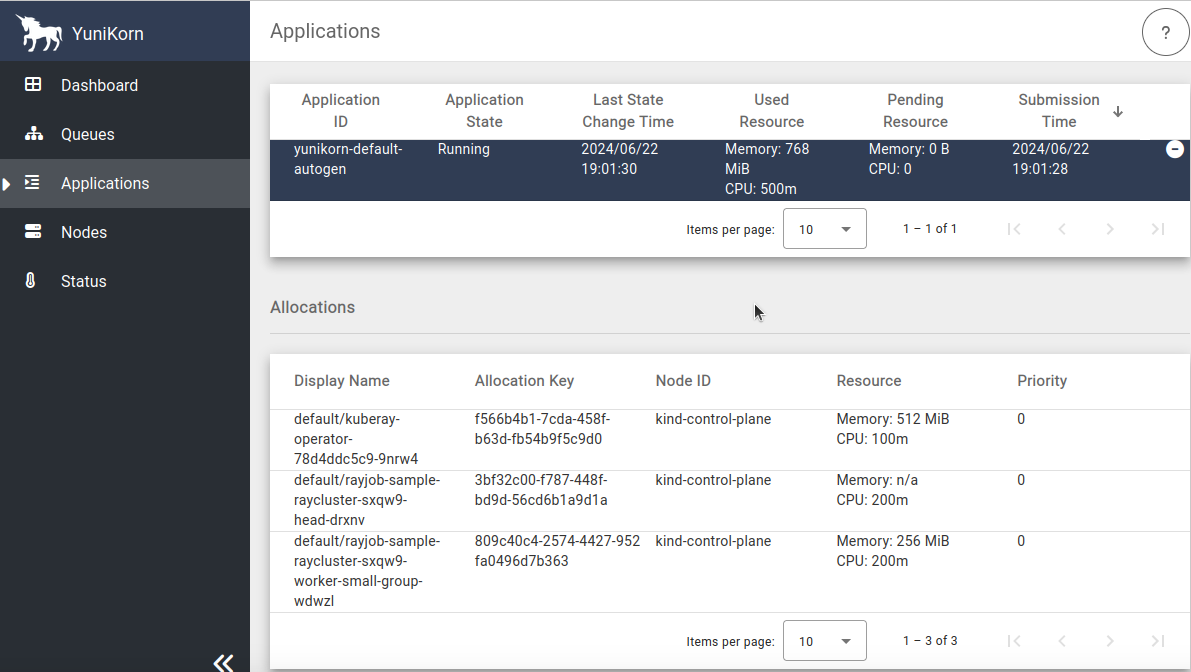The width and height of the screenshot is (1191, 672).
Task: Click the Dashboard grid icon
Action: click(33, 85)
